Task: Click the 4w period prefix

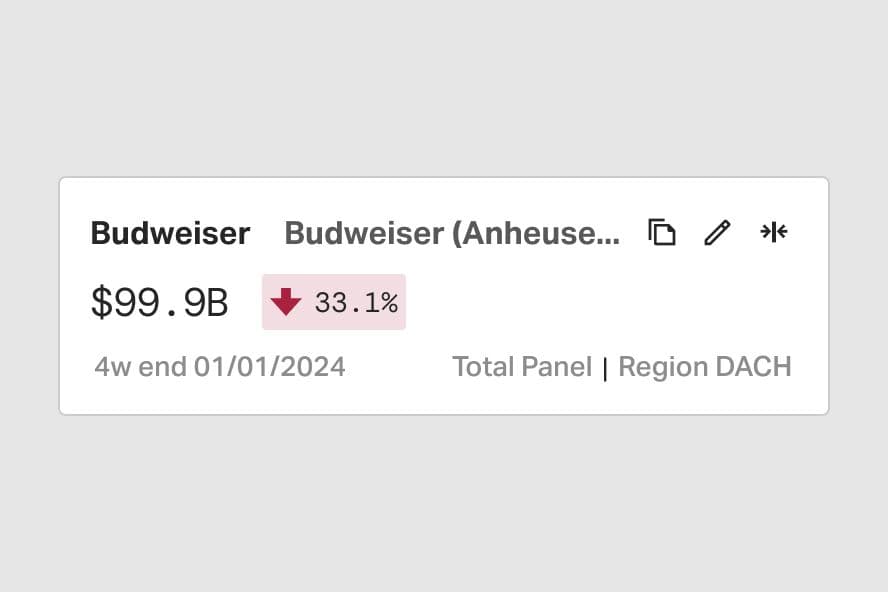Action: click(x=112, y=367)
